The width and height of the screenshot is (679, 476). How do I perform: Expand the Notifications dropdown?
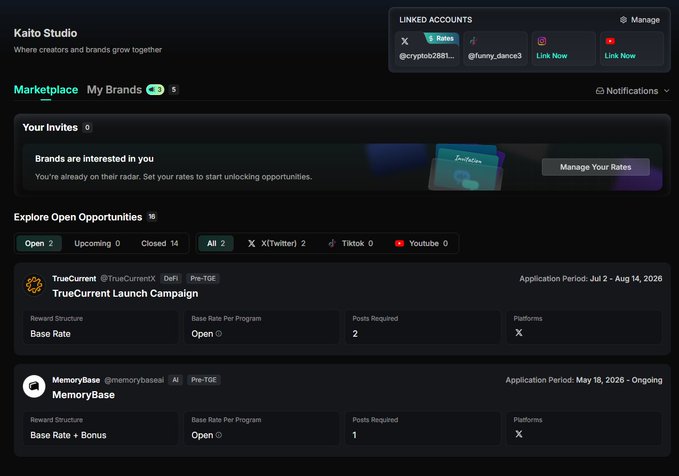[x=632, y=91]
